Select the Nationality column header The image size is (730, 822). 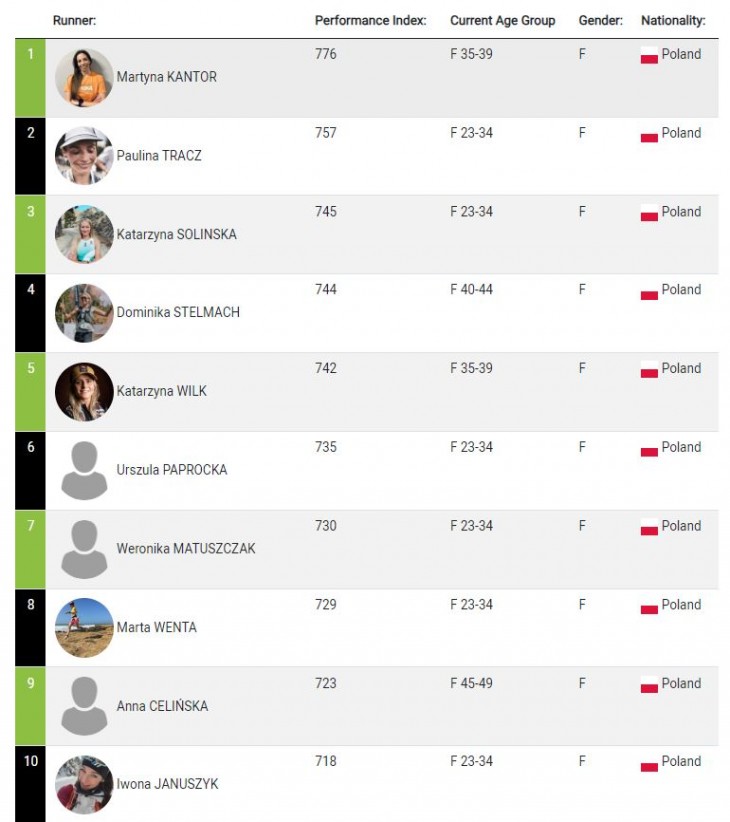673,20
